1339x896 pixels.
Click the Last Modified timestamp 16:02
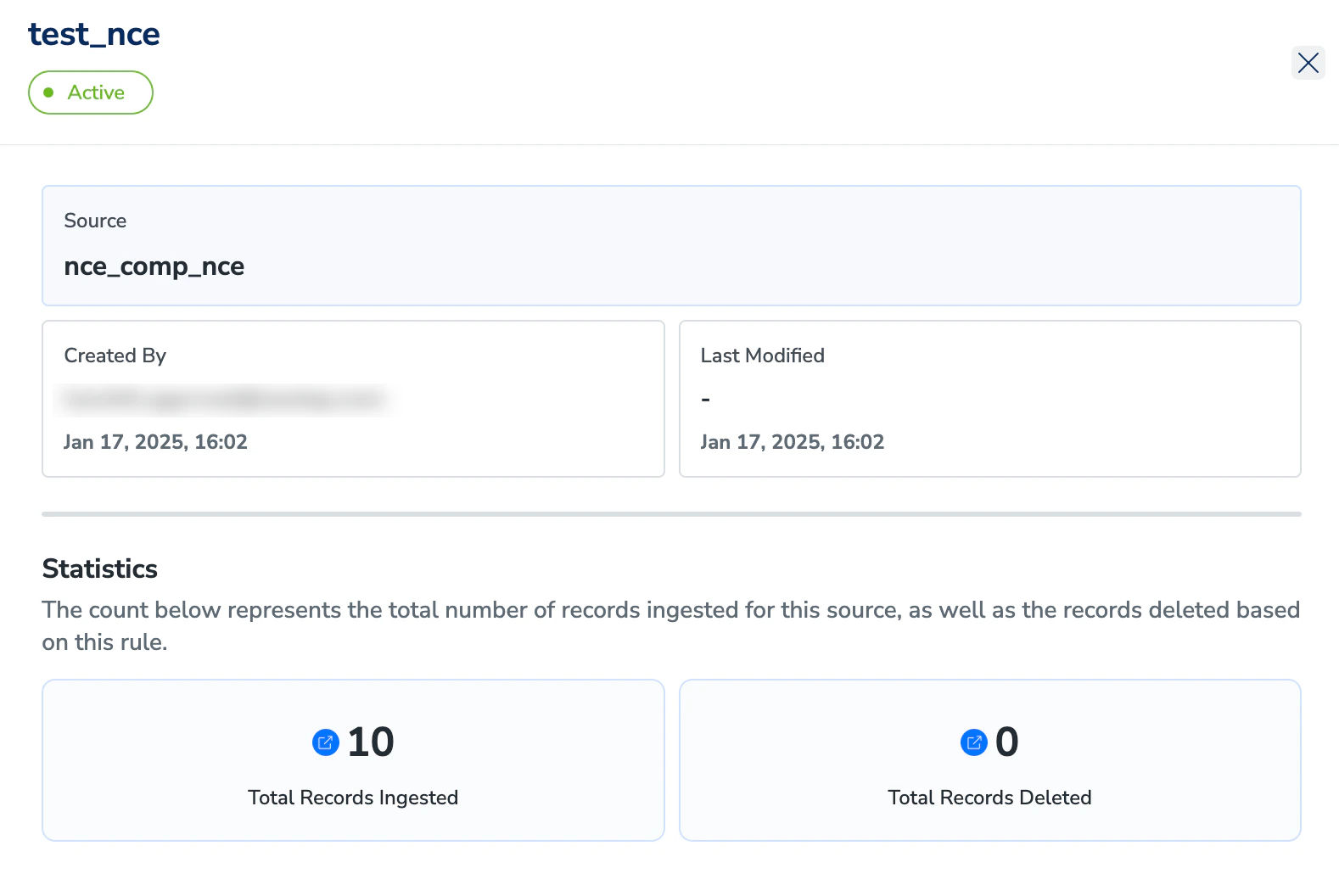[858, 442]
